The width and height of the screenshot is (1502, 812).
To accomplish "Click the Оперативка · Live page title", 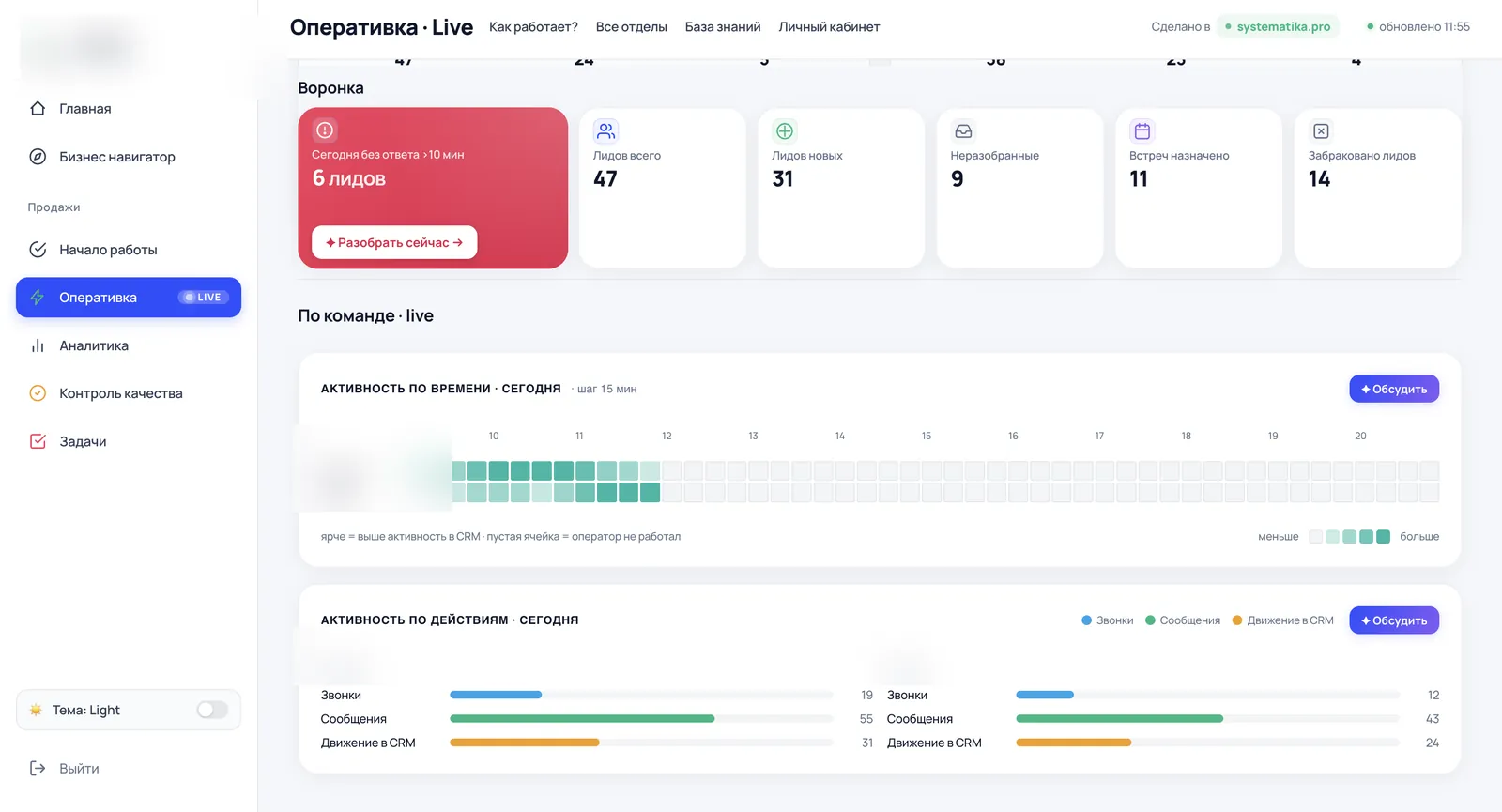I will click(x=381, y=27).
